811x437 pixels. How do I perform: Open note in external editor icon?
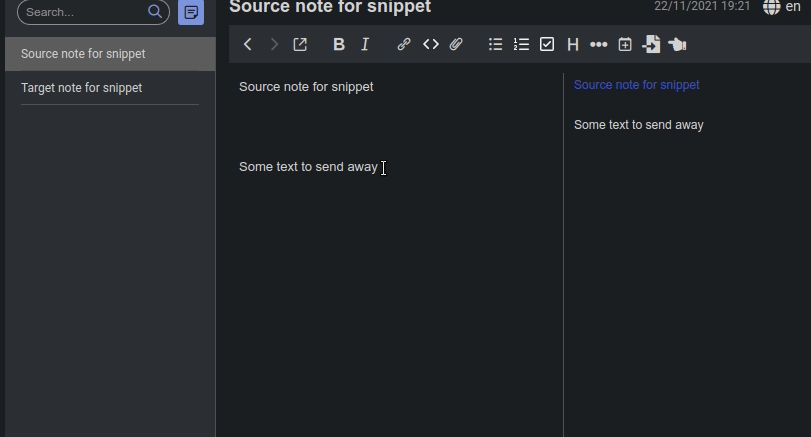[301, 44]
